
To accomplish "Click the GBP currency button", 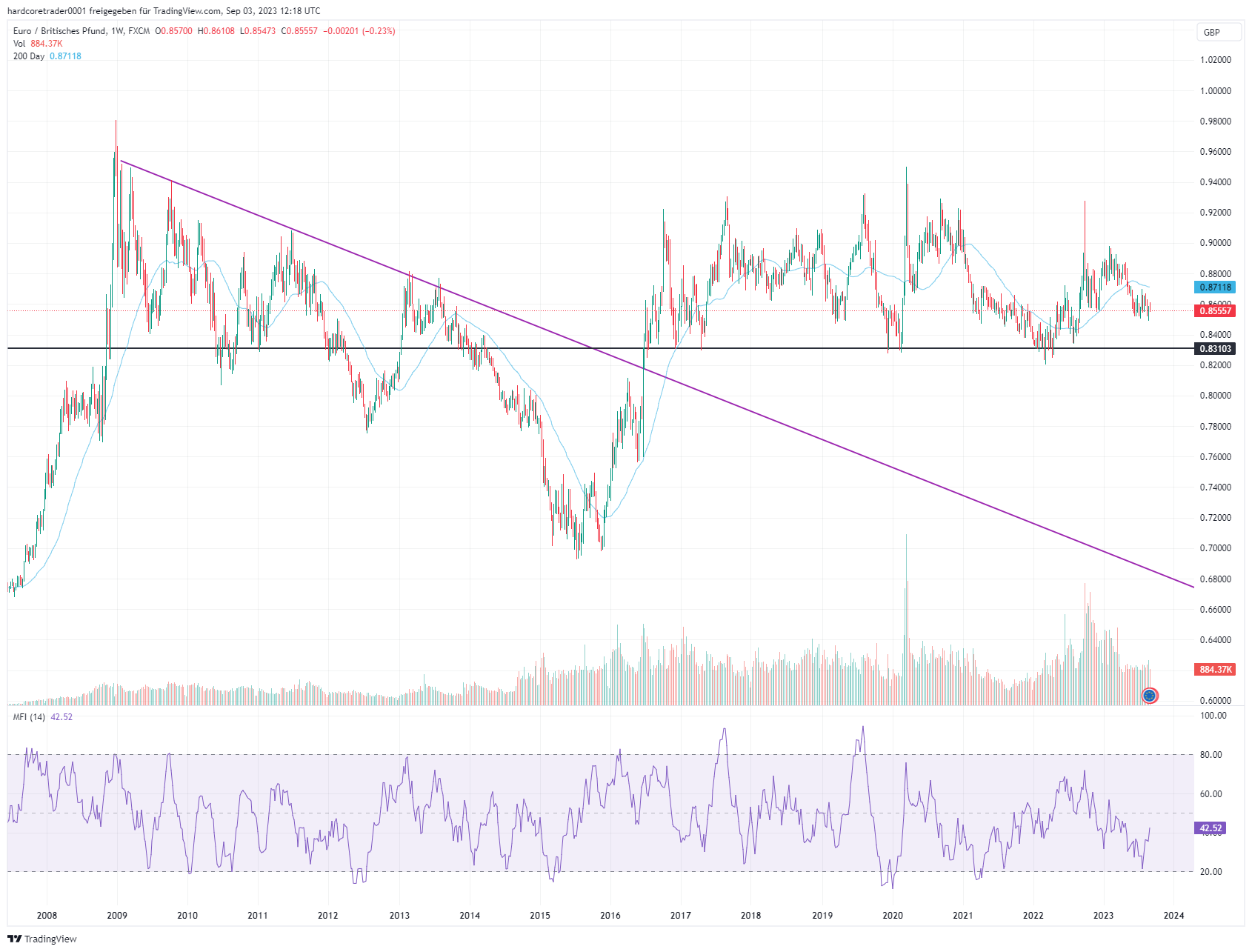I will [x=1218, y=32].
